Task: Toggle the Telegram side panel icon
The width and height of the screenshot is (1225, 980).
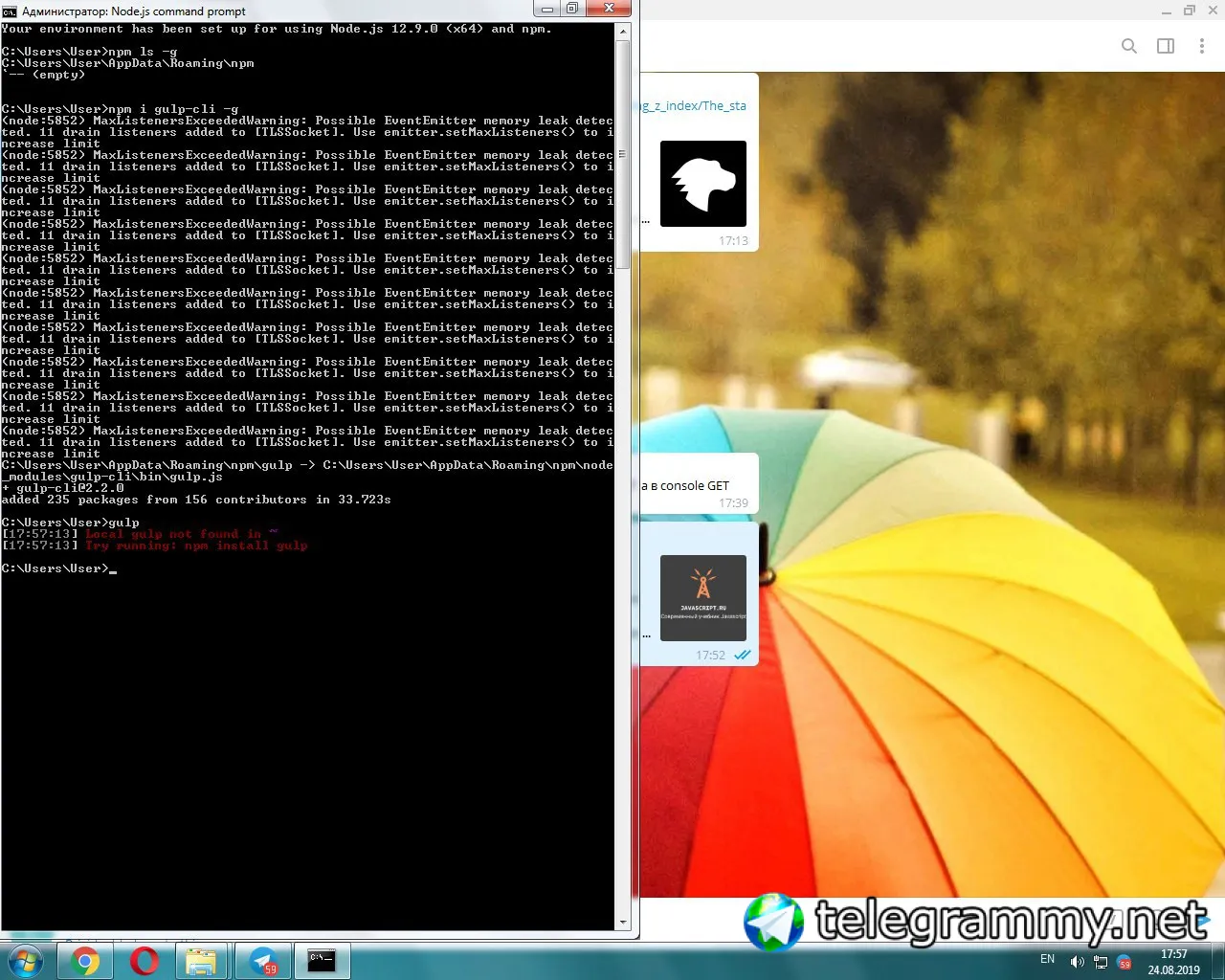Action: (x=1166, y=46)
